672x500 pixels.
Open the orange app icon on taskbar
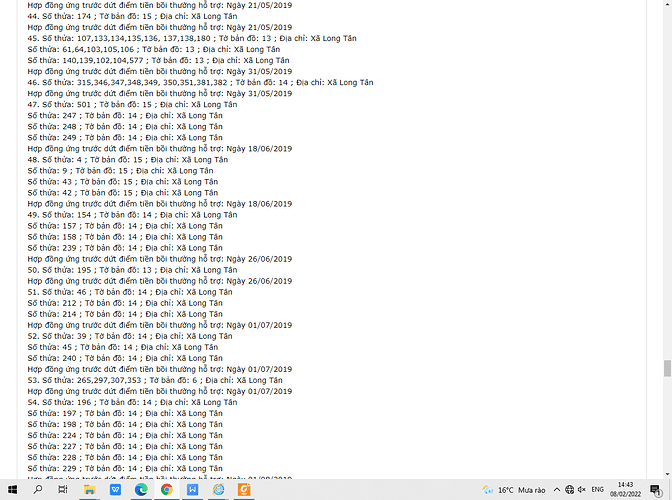244,489
